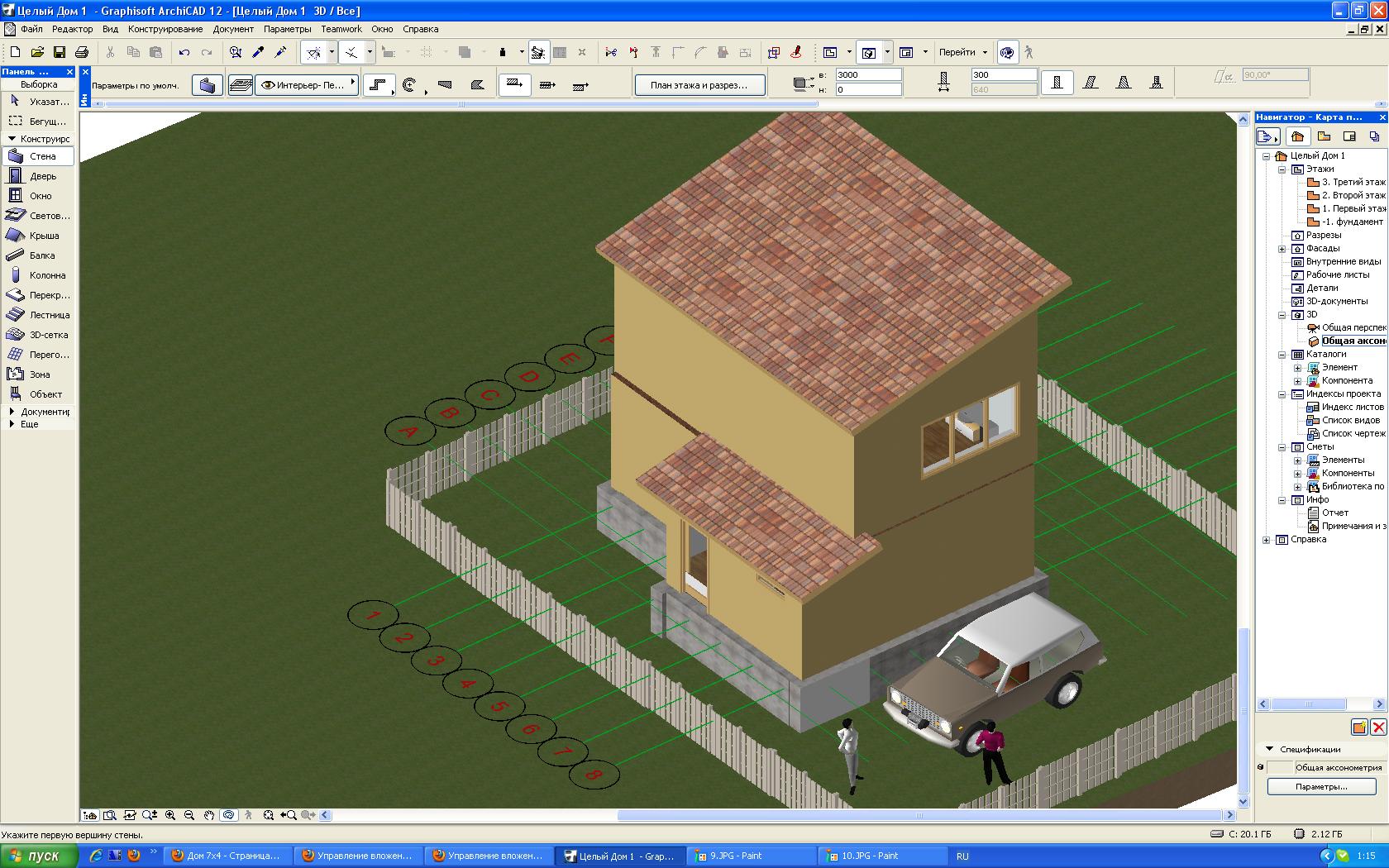Click the Undo arrow icon
The height and width of the screenshot is (868, 1389).
pos(184,52)
